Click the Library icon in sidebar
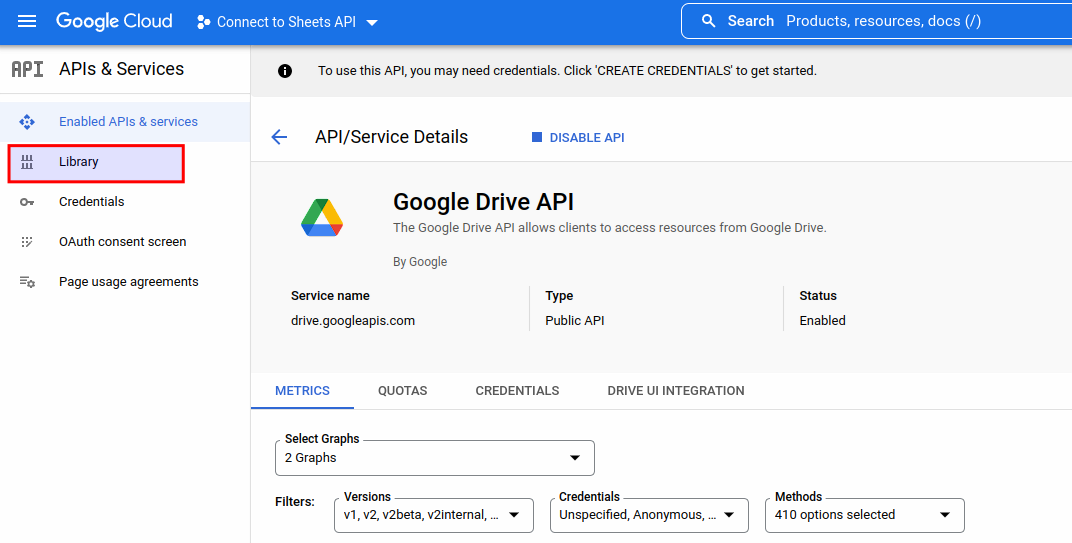Screen dimensions: 1072x543 [27, 162]
